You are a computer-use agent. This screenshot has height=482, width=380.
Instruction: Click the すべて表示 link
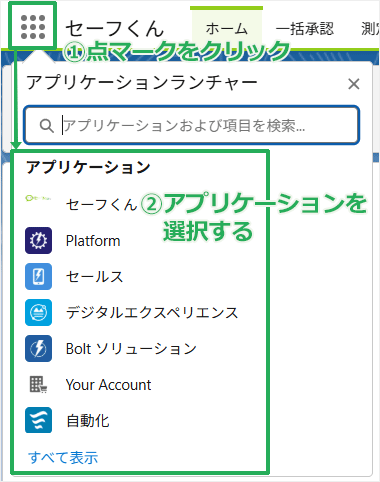point(63,457)
